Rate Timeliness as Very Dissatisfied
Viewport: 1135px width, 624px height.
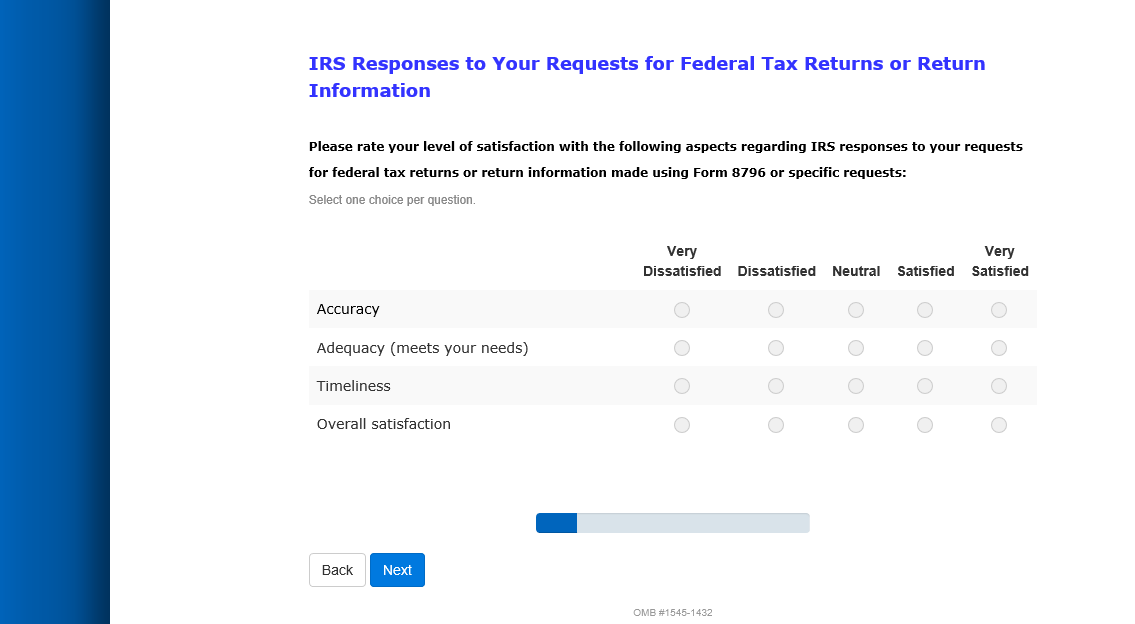[x=682, y=386]
